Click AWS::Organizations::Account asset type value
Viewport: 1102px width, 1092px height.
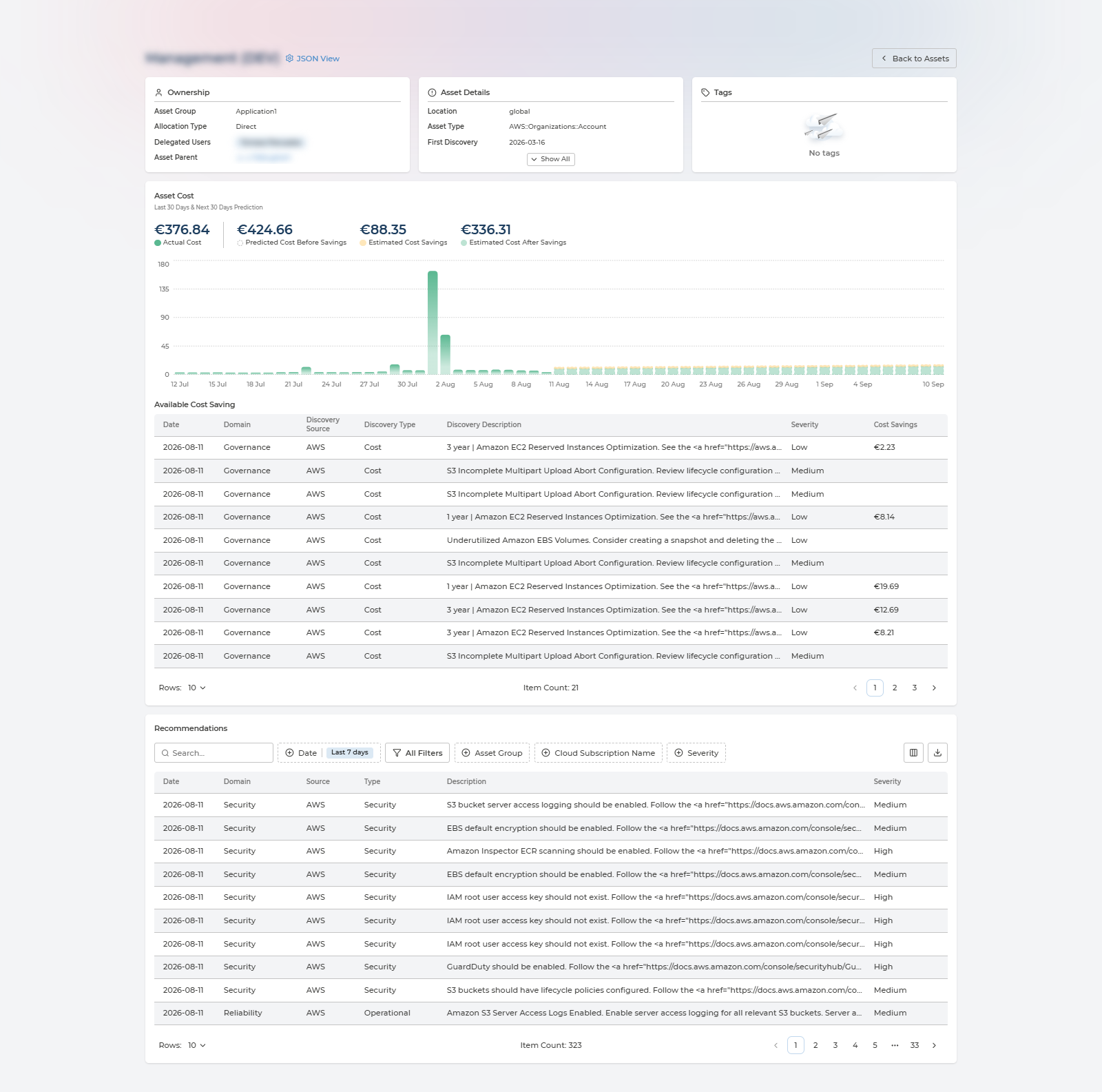click(558, 127)
